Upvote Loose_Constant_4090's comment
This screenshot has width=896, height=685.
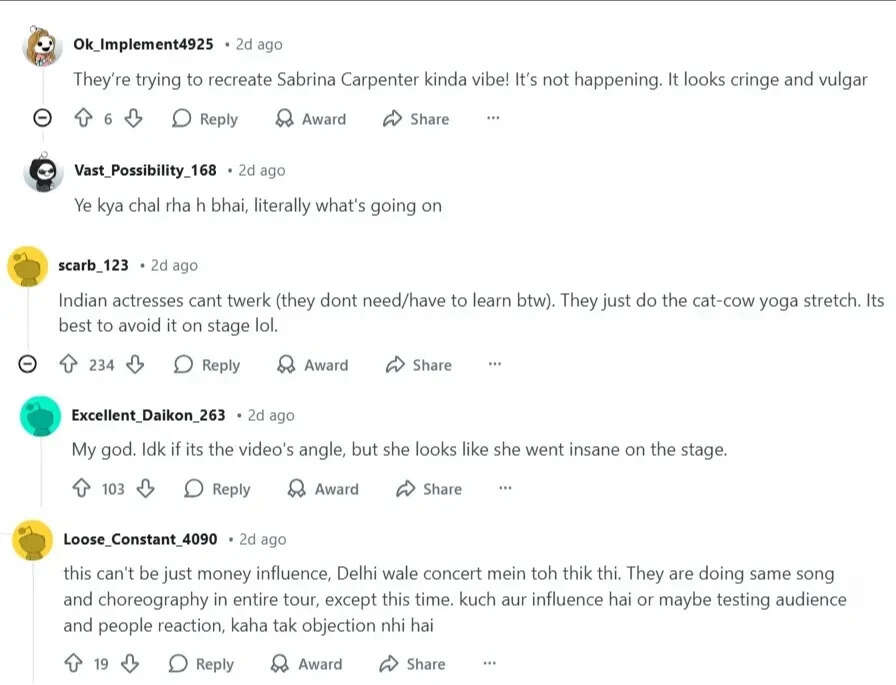pyautogui.click(x=73, y=664)
